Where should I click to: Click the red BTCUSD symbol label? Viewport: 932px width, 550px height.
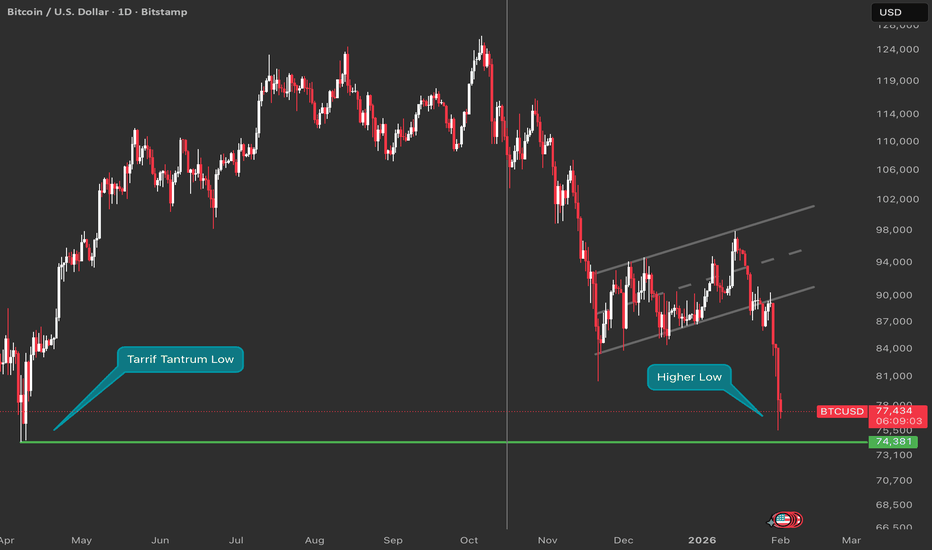click(x=841, y=411)
